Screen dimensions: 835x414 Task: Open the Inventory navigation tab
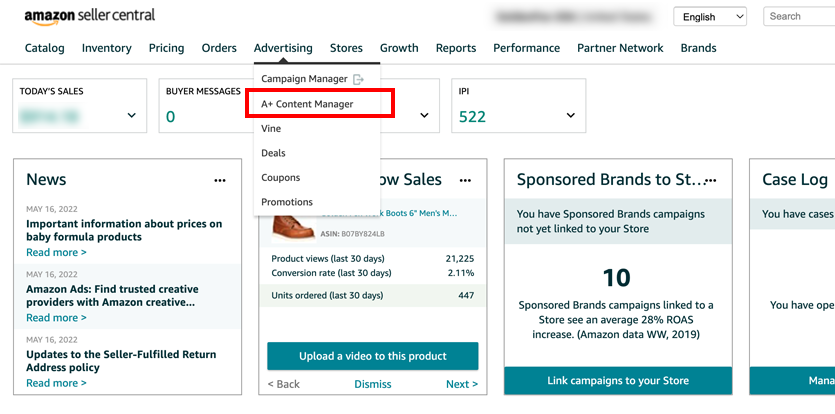(x=107, y=48)
